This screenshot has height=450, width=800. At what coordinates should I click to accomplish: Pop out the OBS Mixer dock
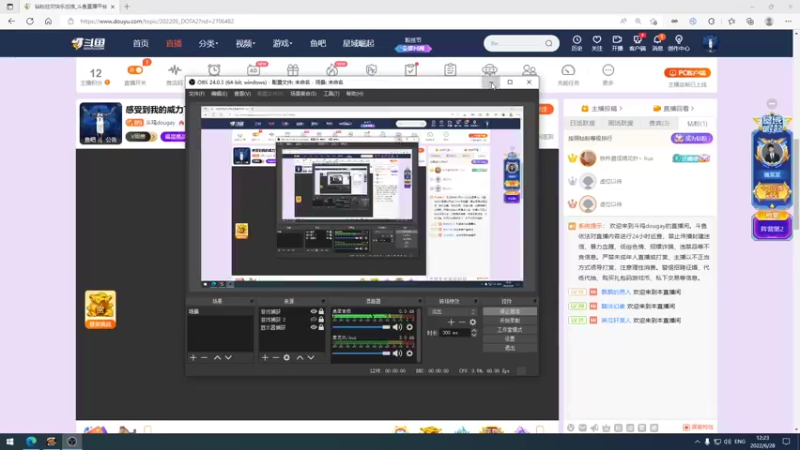click(420, 301)
